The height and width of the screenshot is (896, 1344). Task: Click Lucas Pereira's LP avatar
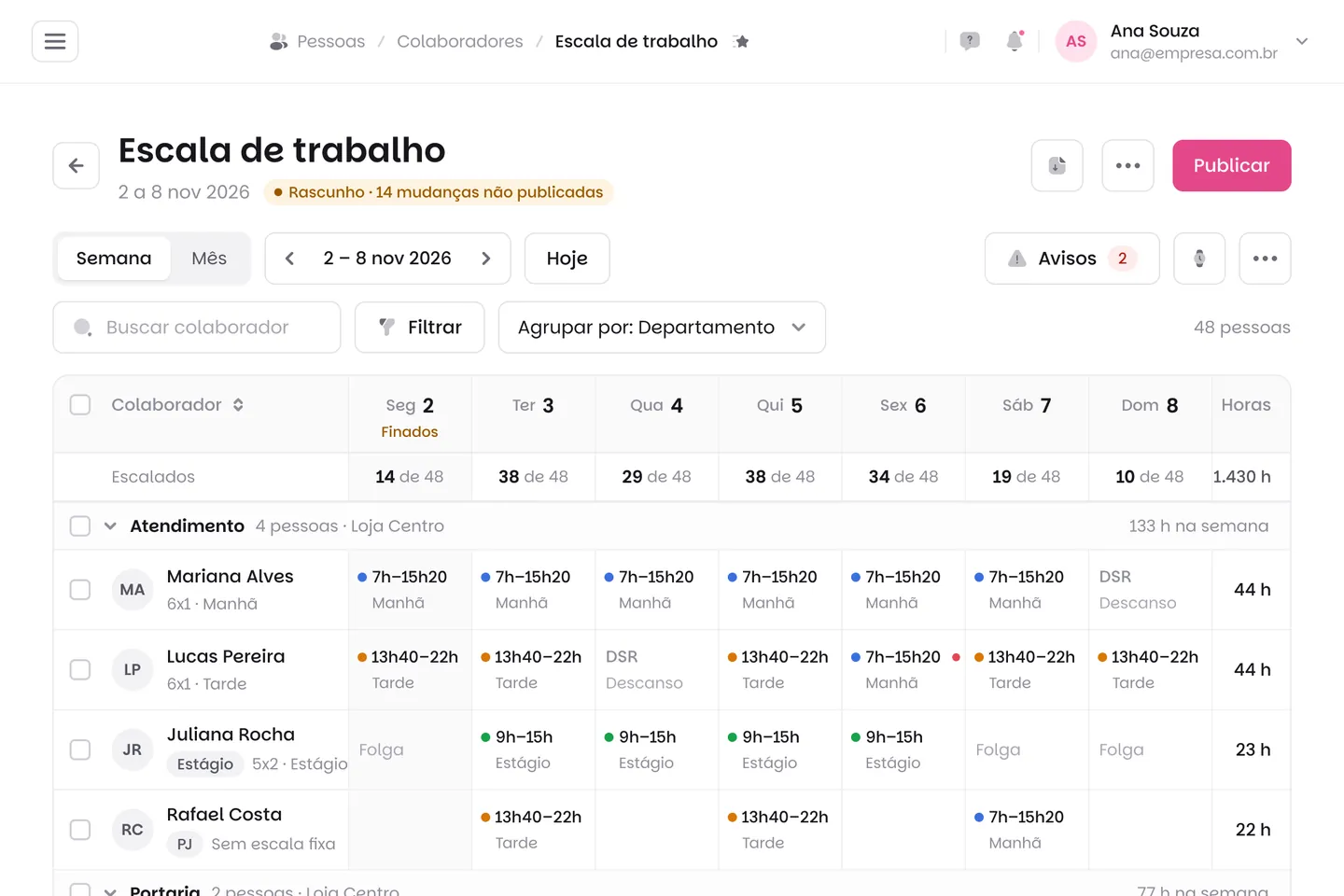click(133, 670)
